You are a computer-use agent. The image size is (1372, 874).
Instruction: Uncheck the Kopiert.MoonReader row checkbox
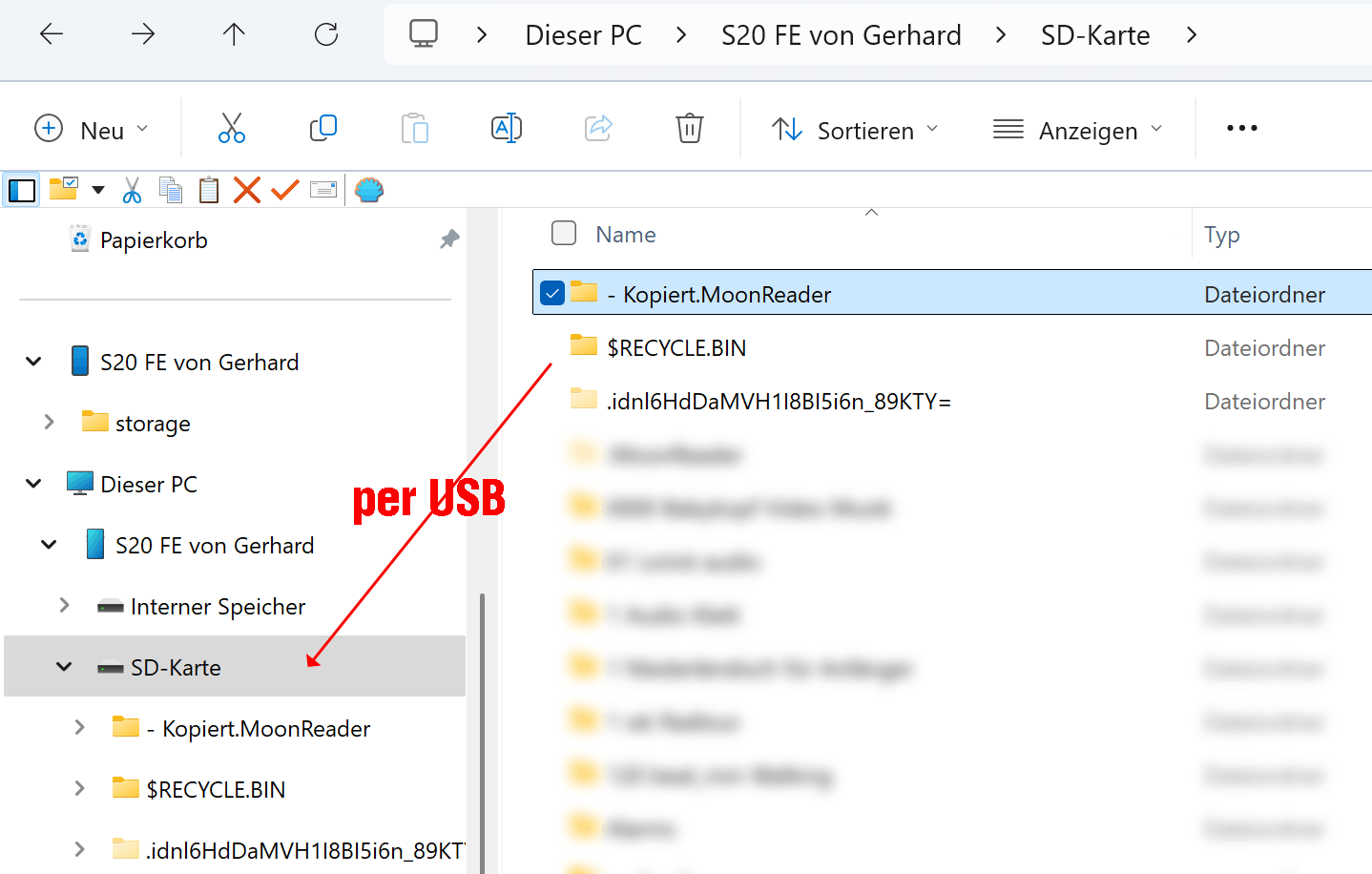[x=552, y=293]
